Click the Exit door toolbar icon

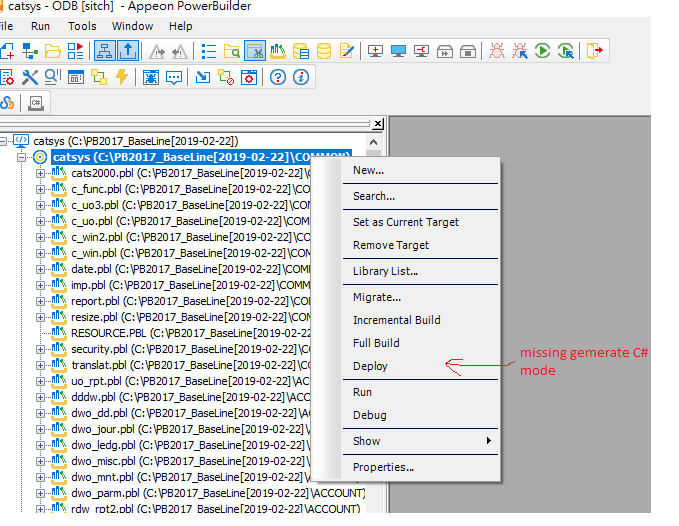pyautogui.click(x=596, y=50)
